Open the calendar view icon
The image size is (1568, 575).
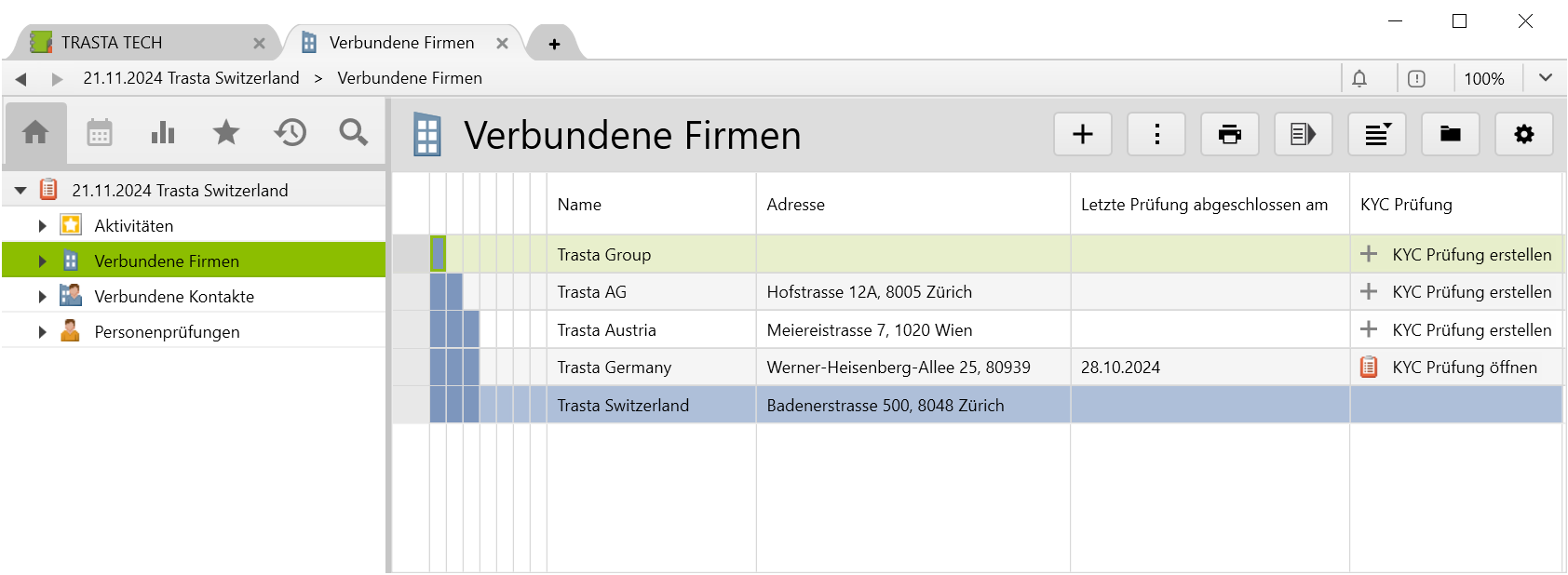pos(100,133)
